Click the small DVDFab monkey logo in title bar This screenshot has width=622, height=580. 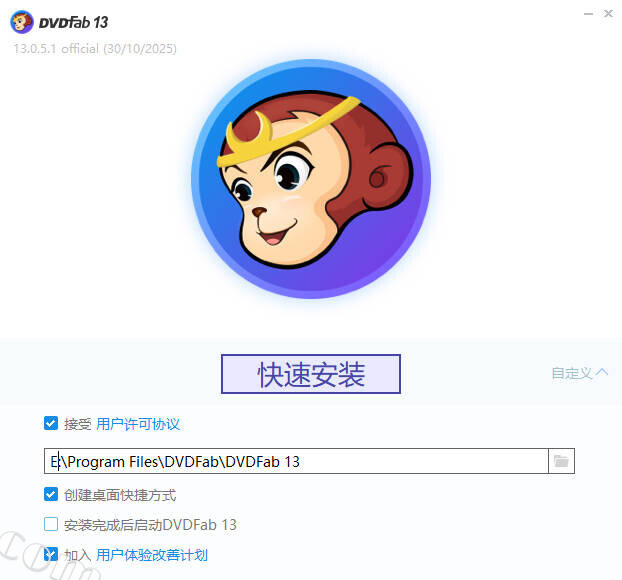point(22,22)
